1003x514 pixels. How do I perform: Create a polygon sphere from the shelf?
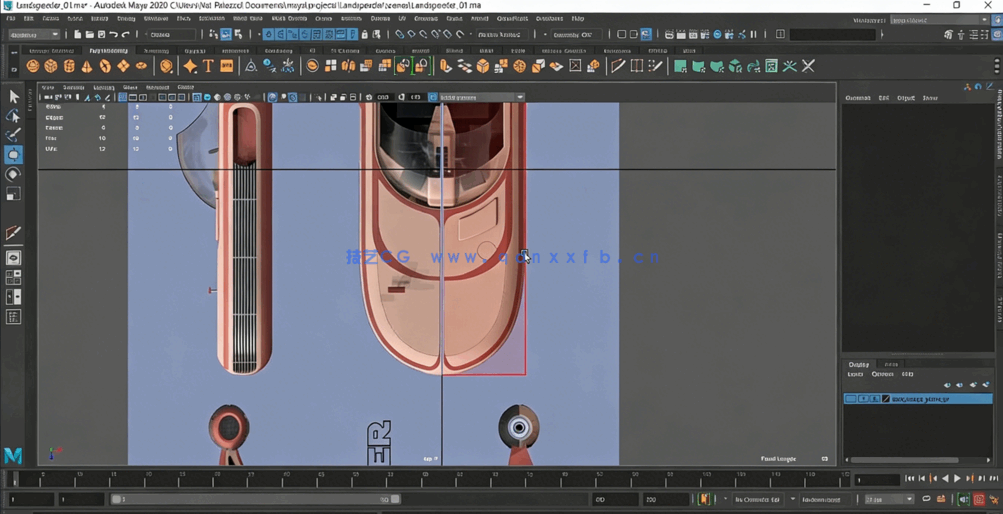[x=33, y=66]
